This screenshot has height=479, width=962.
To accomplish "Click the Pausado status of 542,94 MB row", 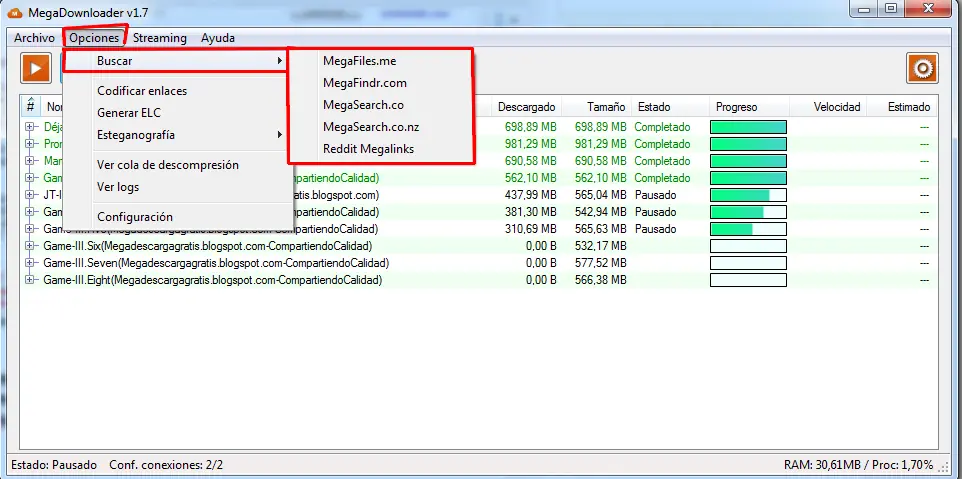I will click(x=655, y=212).
